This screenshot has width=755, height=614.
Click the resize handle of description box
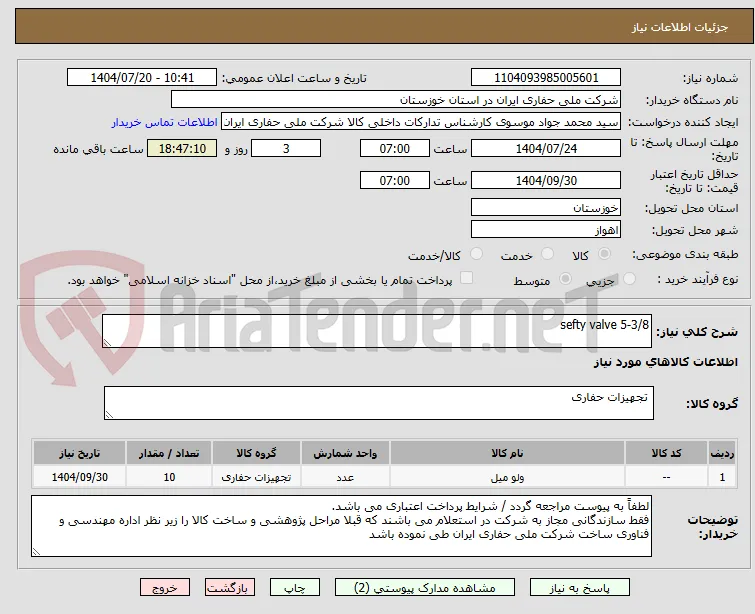pyautogui.click(x=107, y=342)
